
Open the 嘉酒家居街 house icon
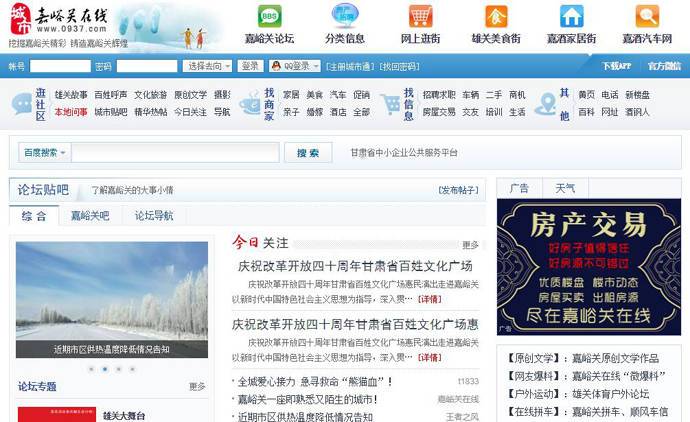pos(571,17)
